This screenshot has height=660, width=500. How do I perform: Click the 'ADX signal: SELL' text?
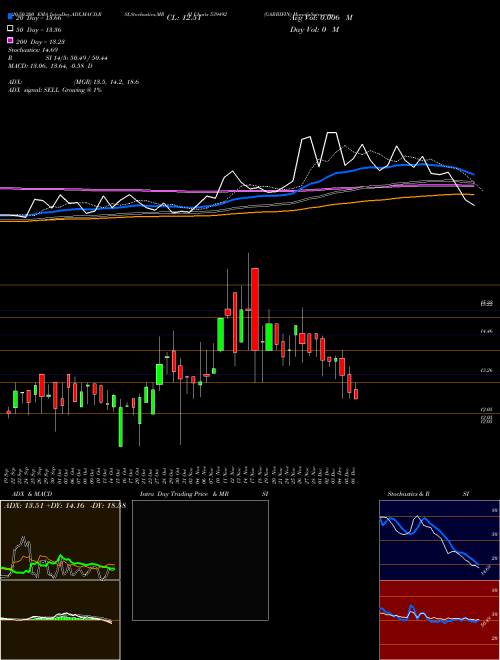click(x=33, y=90)
